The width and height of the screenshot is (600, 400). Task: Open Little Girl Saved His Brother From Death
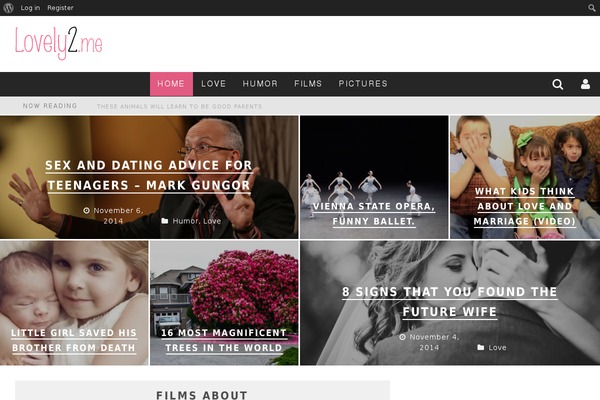click(74, 340)
